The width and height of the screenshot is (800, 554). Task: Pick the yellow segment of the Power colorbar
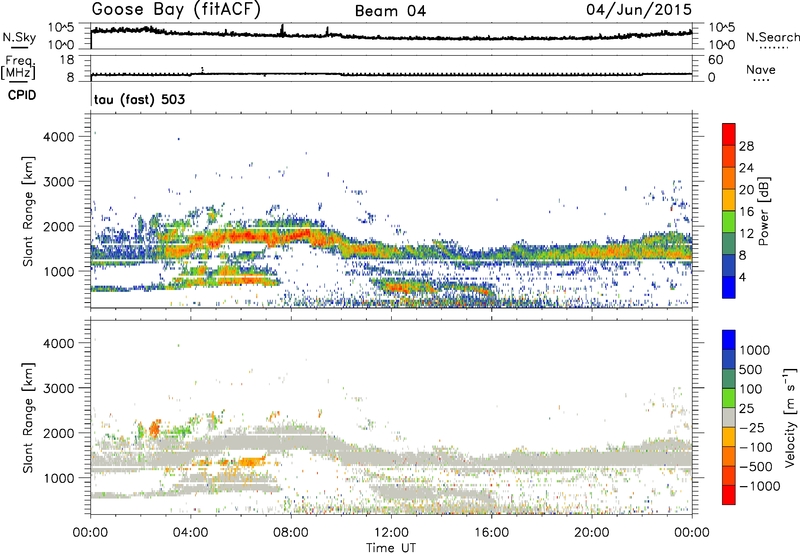click(729, 199)
